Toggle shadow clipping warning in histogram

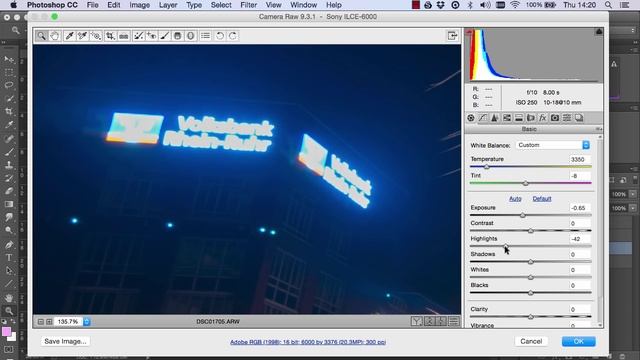469,32
